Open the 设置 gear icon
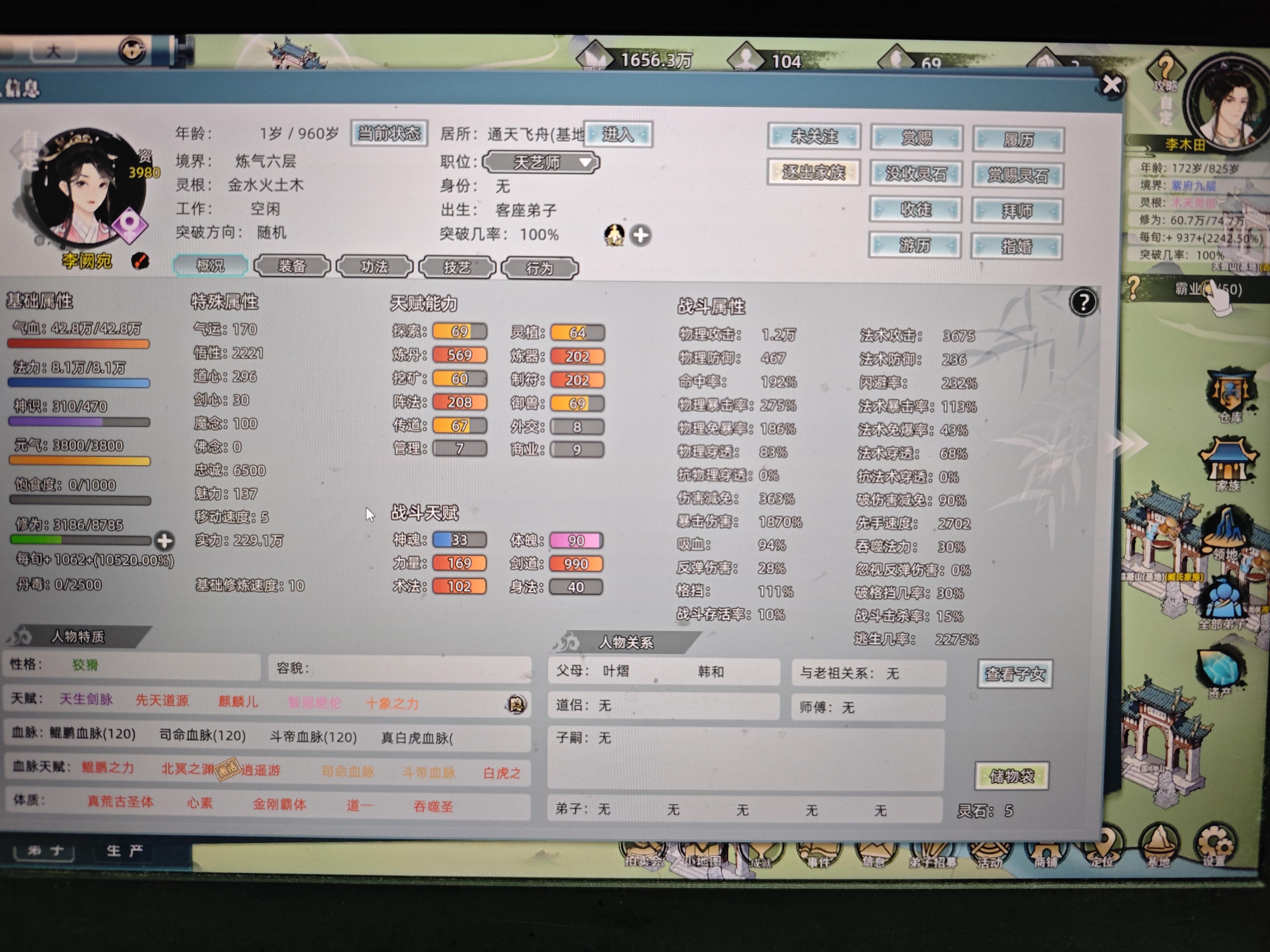1270x952 pixels. (1214, 844)
